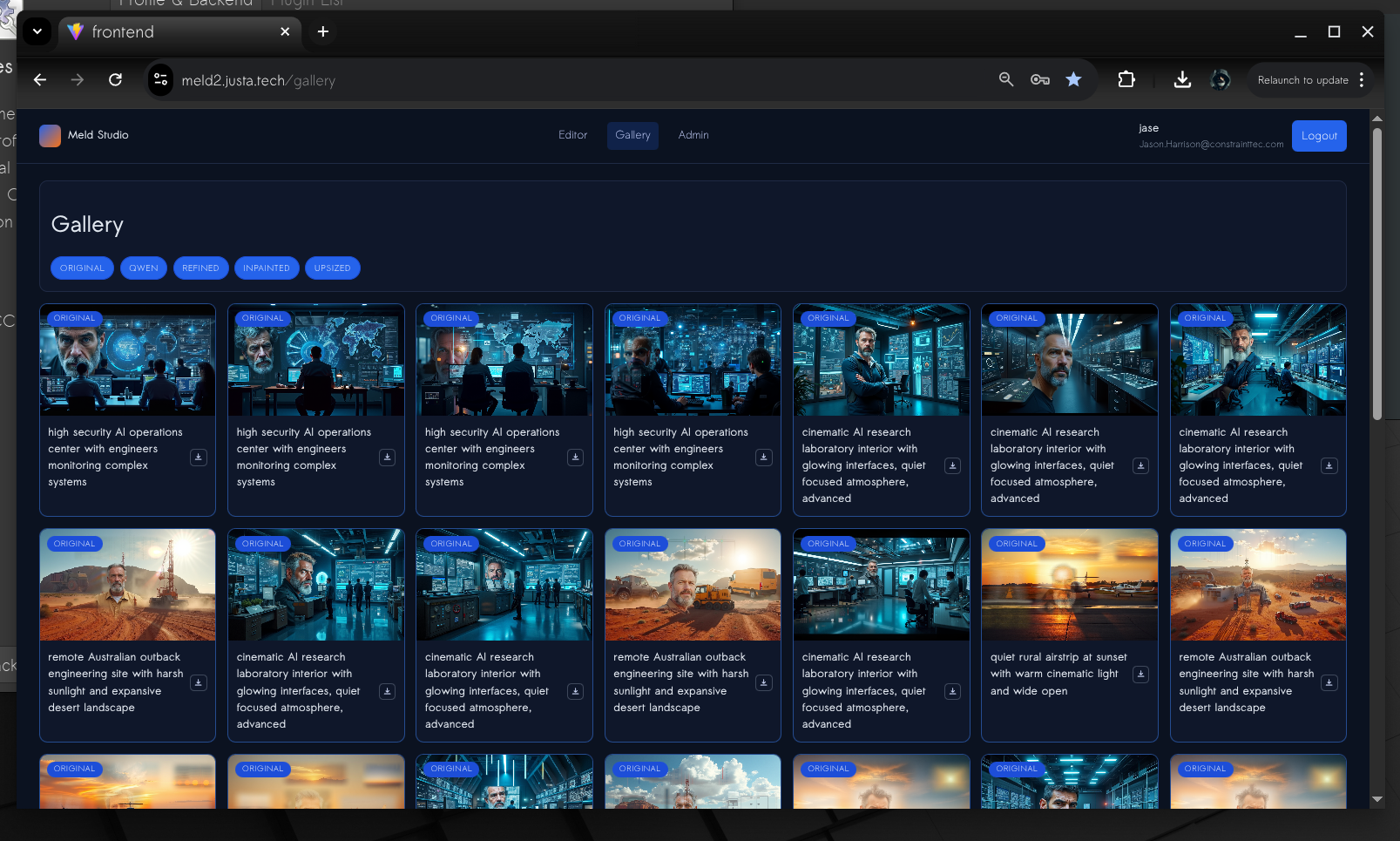Click the extensions puzzle icon in the toolbar
This screenshot has width=1400, height=841.
click(1126, 79)
